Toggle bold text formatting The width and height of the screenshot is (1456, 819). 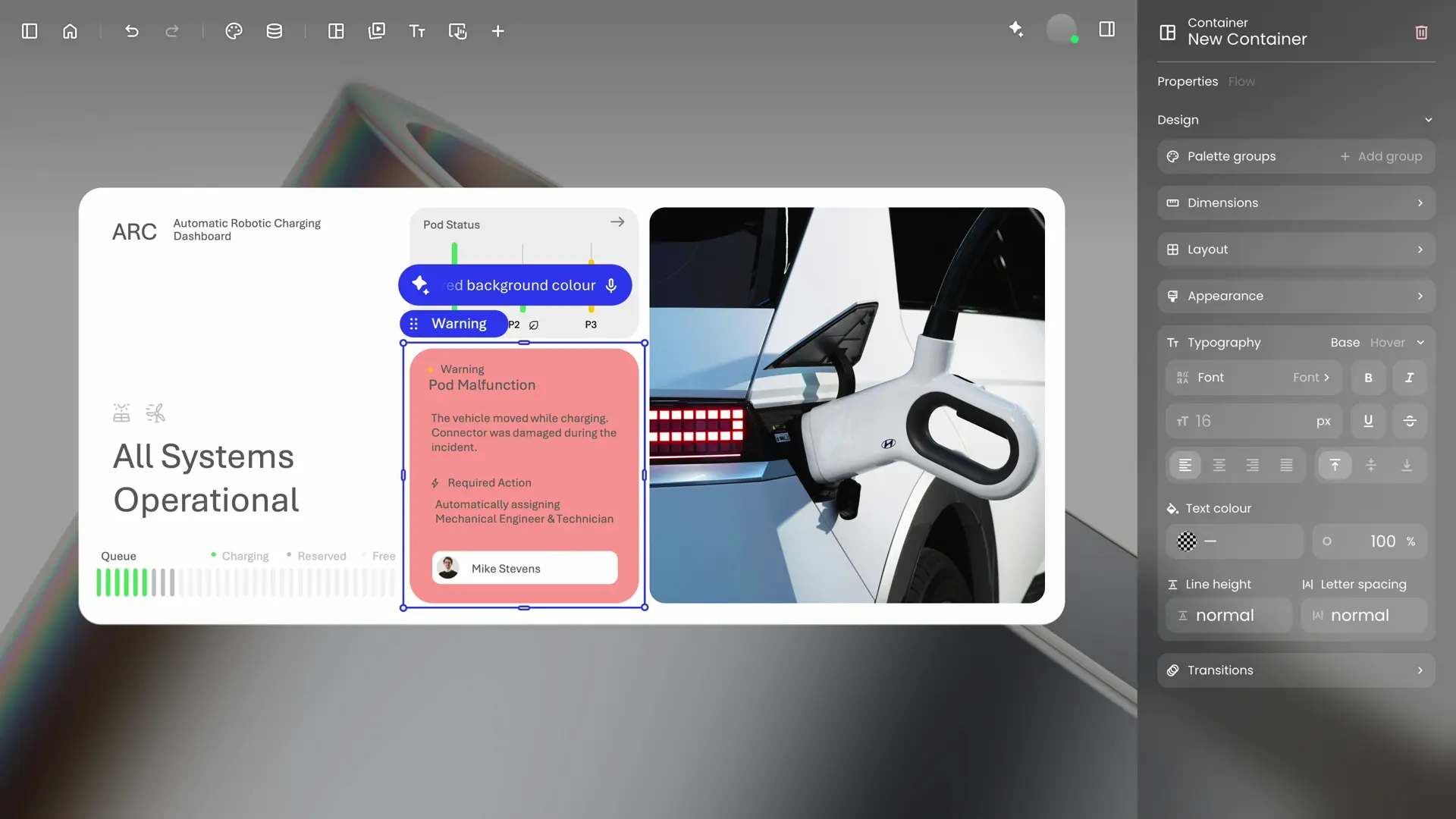pyautogui.click(x=1369, y=378)
